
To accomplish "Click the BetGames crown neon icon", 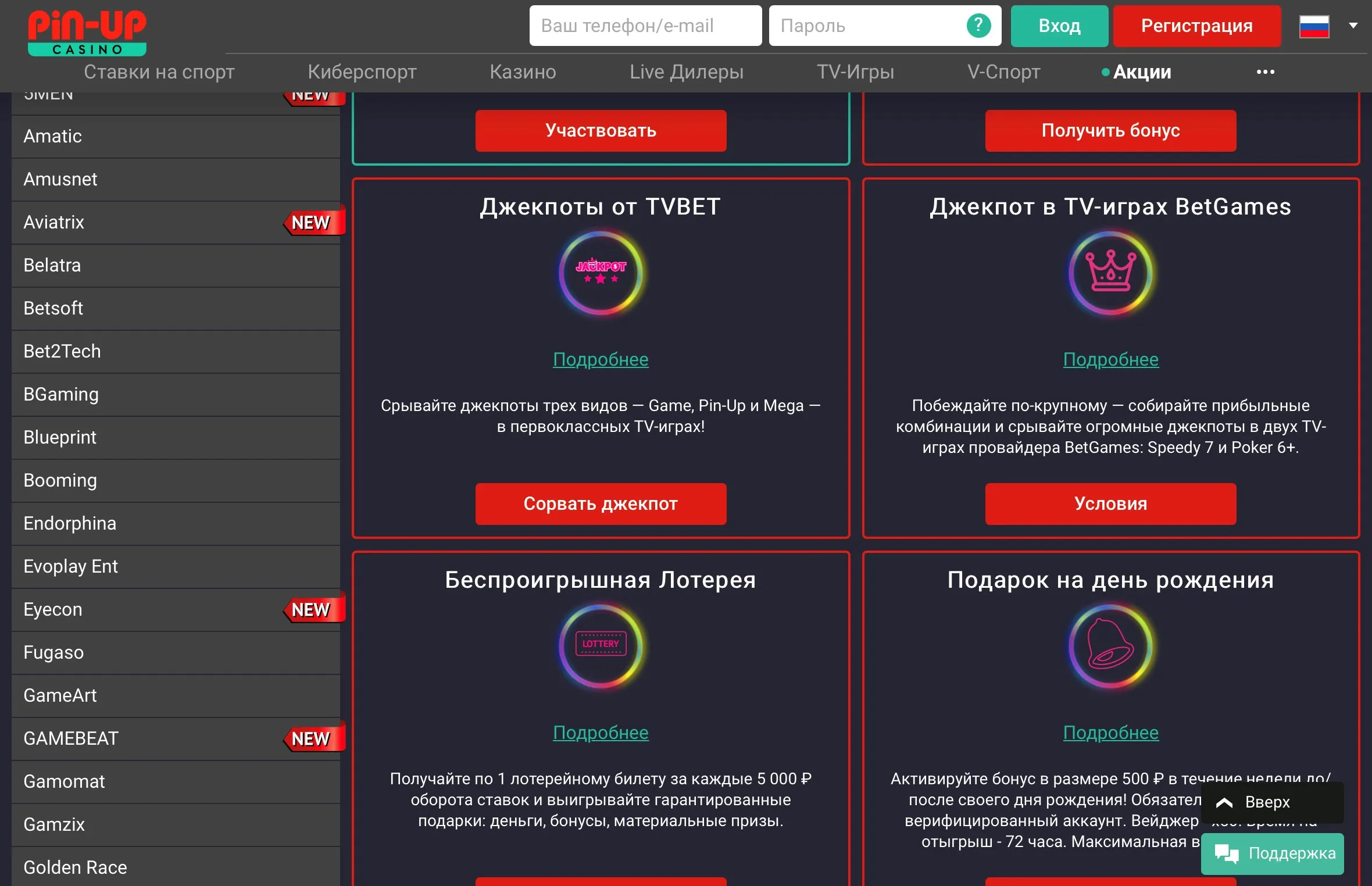I will click(x=1110, y=273).
